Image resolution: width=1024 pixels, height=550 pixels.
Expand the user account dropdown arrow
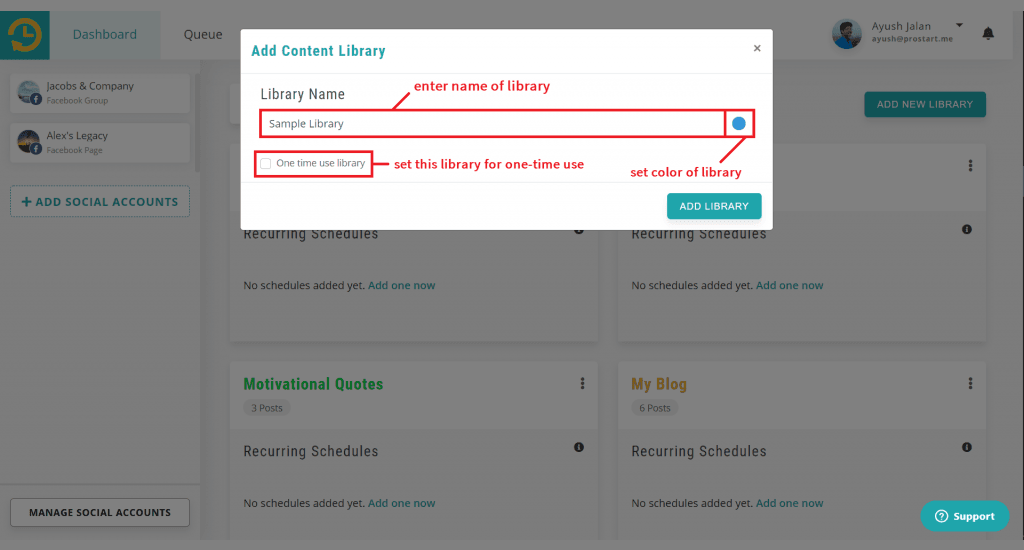[x=959, y=24]
